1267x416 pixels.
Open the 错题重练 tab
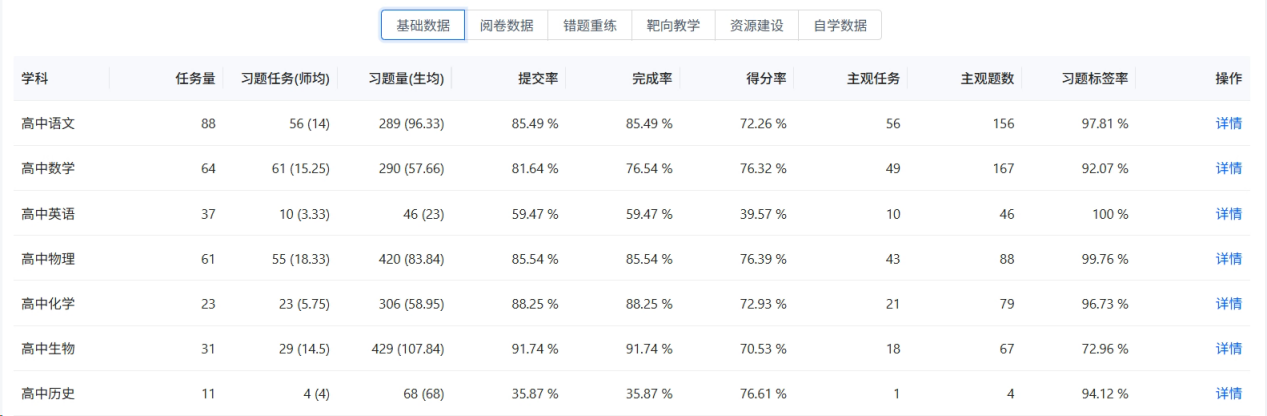click(590, 25)
